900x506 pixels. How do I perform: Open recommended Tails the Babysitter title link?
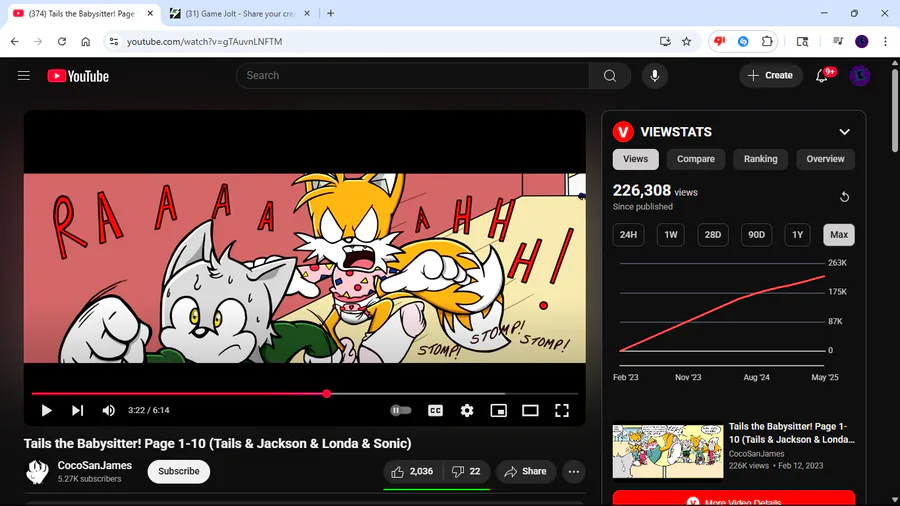point(792,433)
